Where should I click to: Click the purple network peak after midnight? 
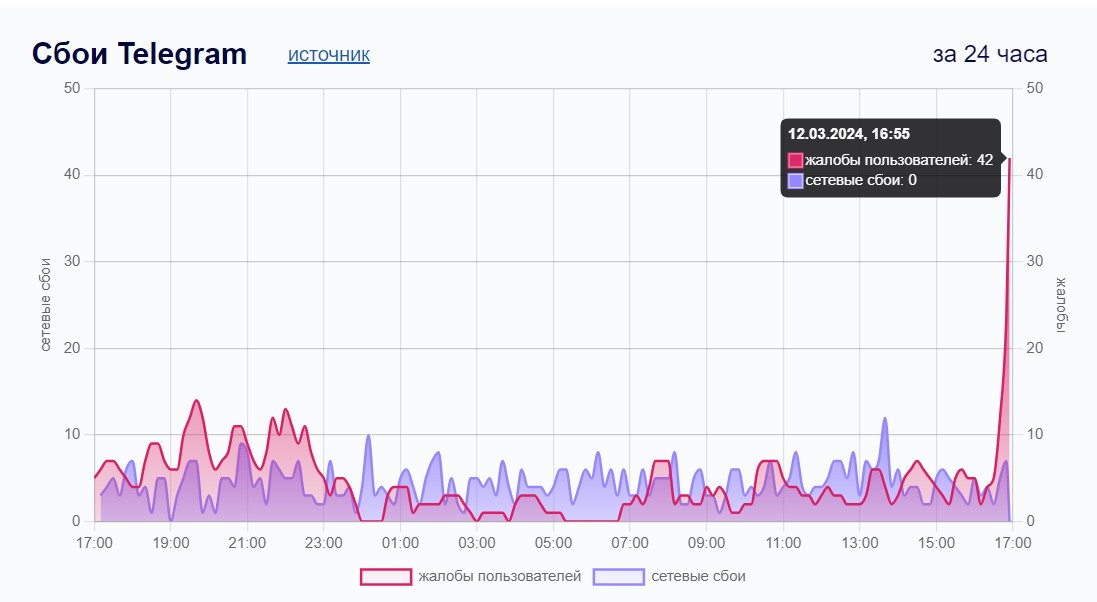point(368,436)
